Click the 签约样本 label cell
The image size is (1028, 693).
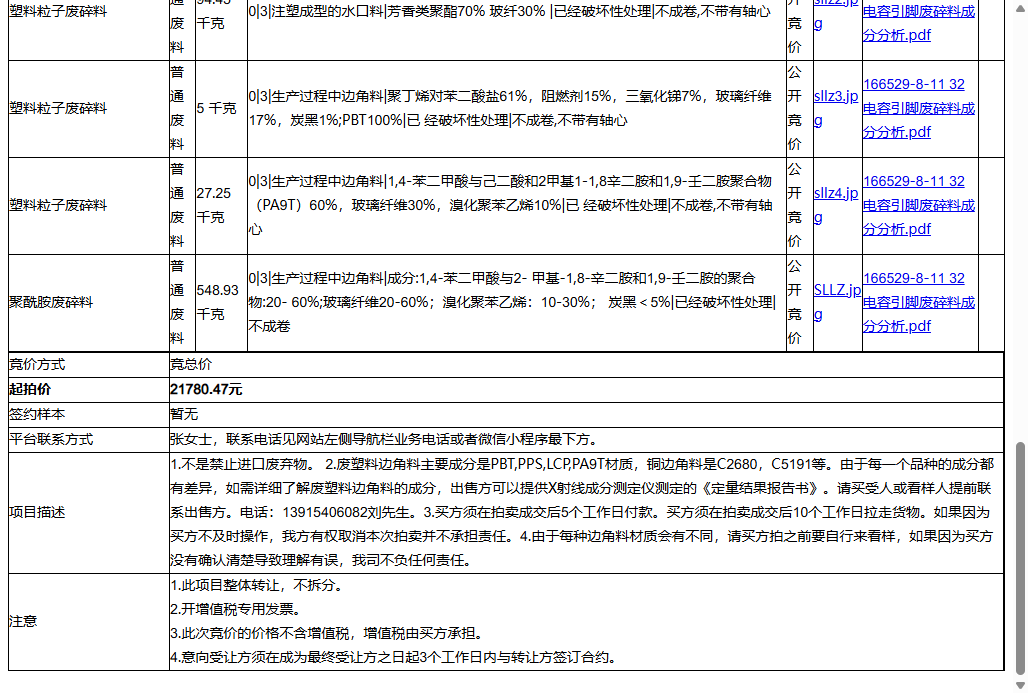point(89,414)
